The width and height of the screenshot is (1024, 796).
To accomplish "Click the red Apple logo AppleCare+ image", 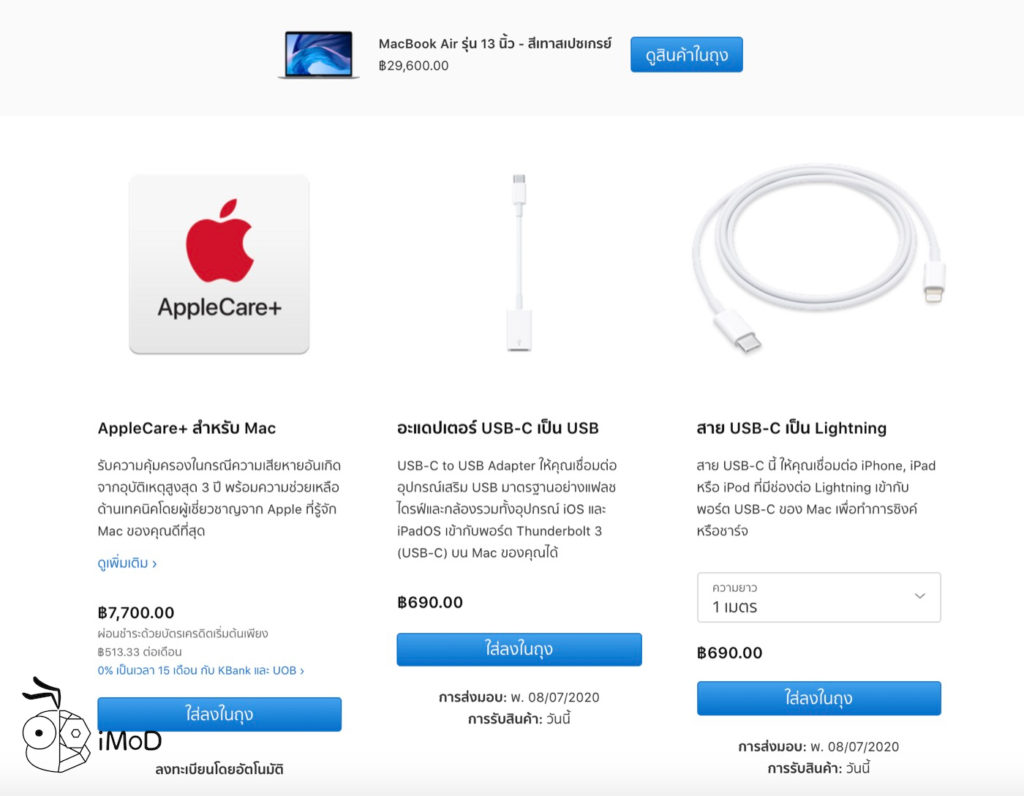I will [x=219, y=264].
